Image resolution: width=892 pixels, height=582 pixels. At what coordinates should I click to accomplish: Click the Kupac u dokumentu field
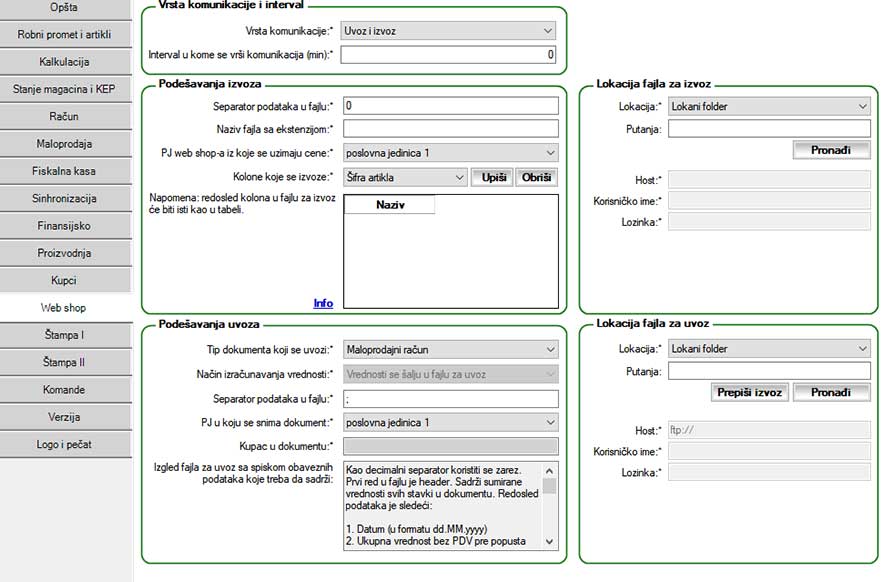pos(451,446)
